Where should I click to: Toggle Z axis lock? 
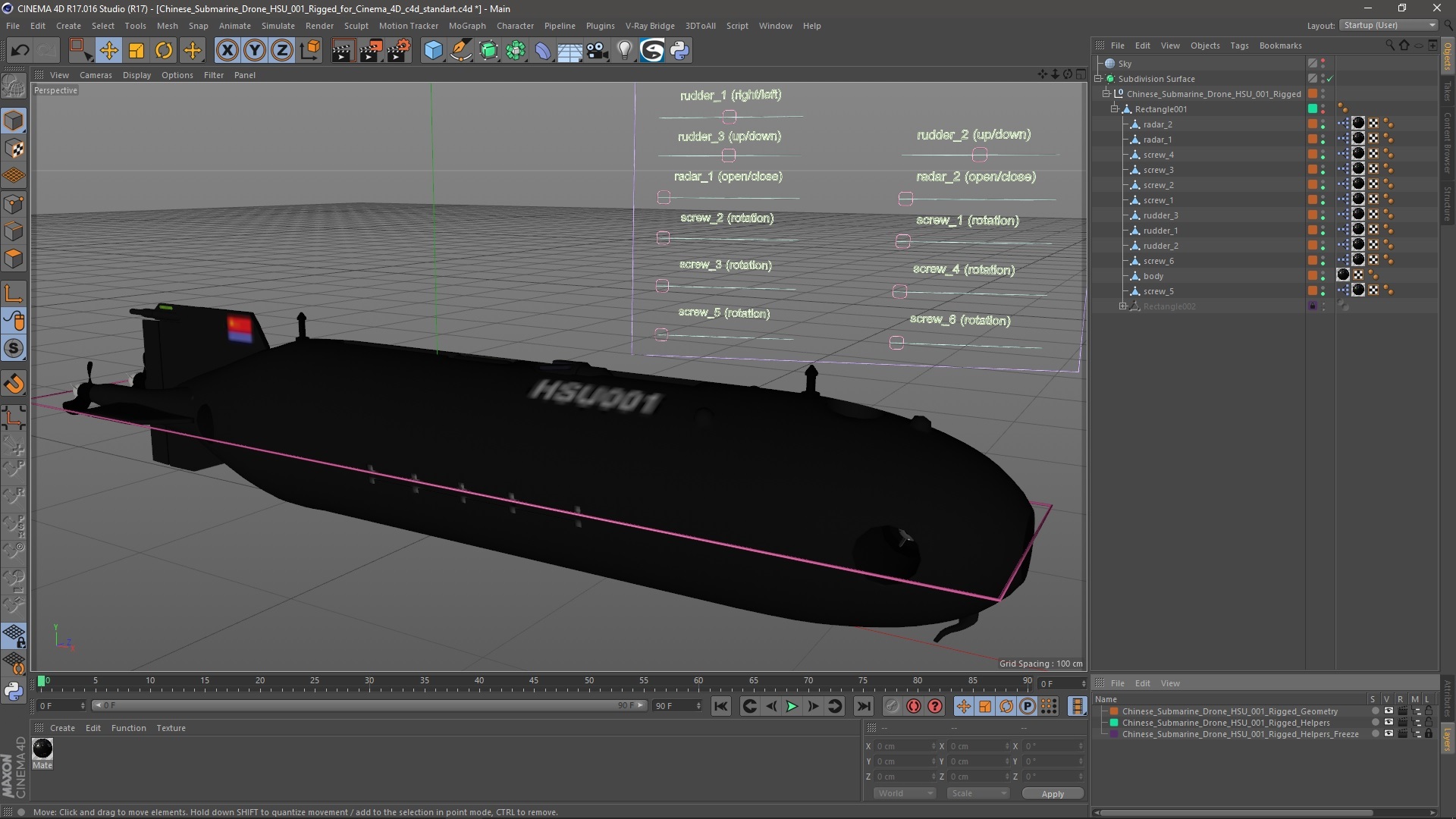(282, 51)
